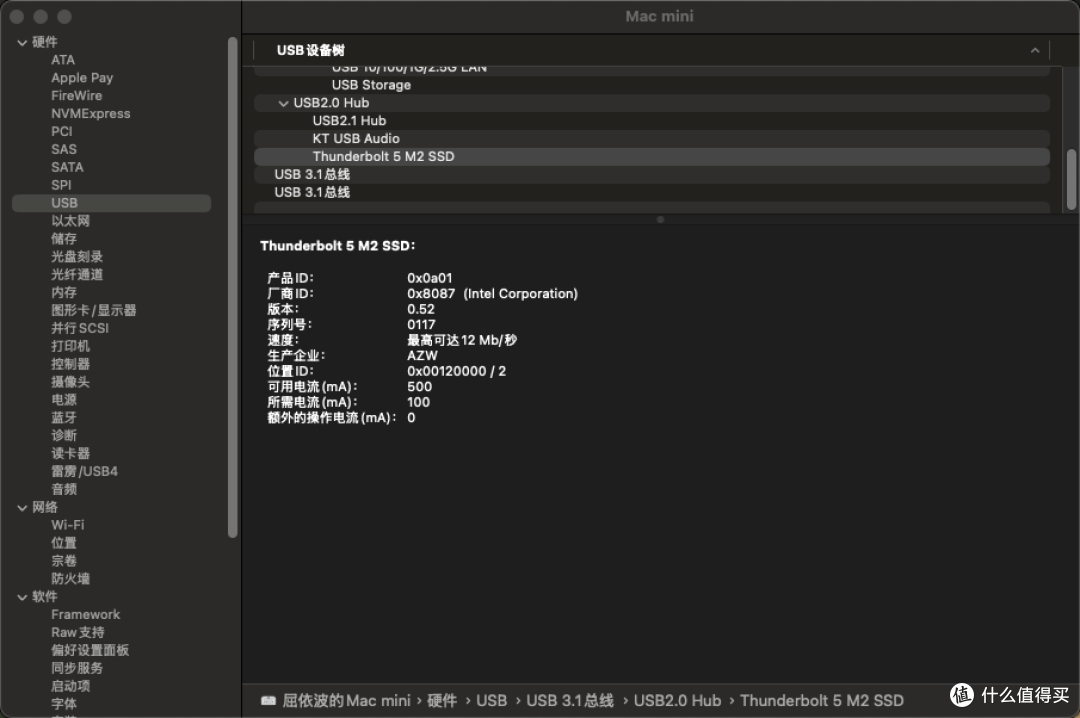Select USB2.1 Hub in device tree
This screenshot has width=1080, height=718.
point(652,121)
